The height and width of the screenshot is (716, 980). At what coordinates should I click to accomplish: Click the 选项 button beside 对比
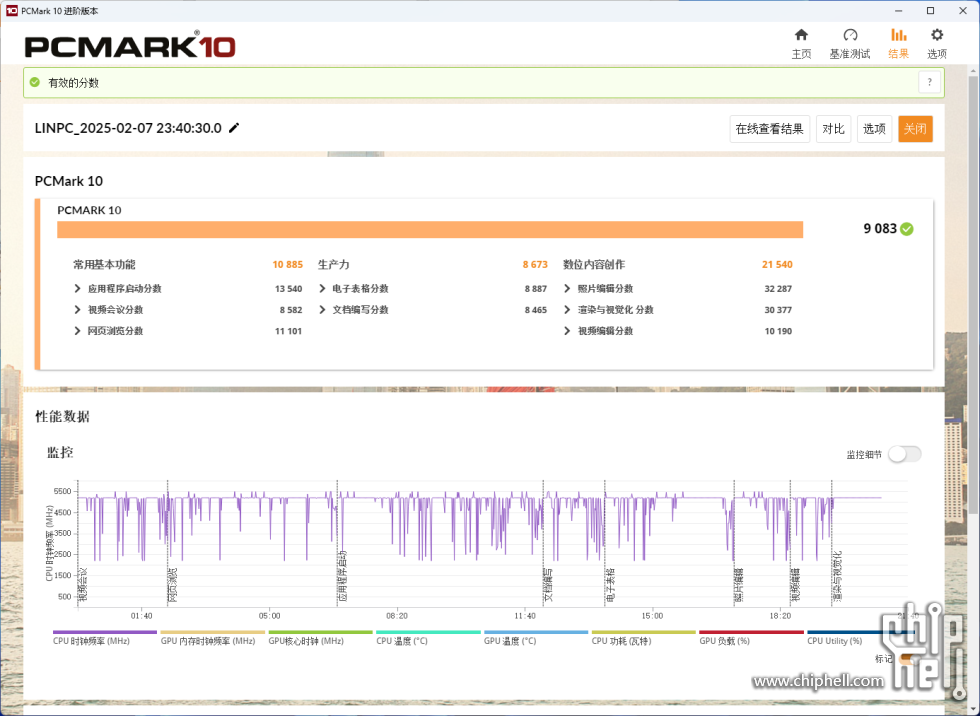point(874,129)
